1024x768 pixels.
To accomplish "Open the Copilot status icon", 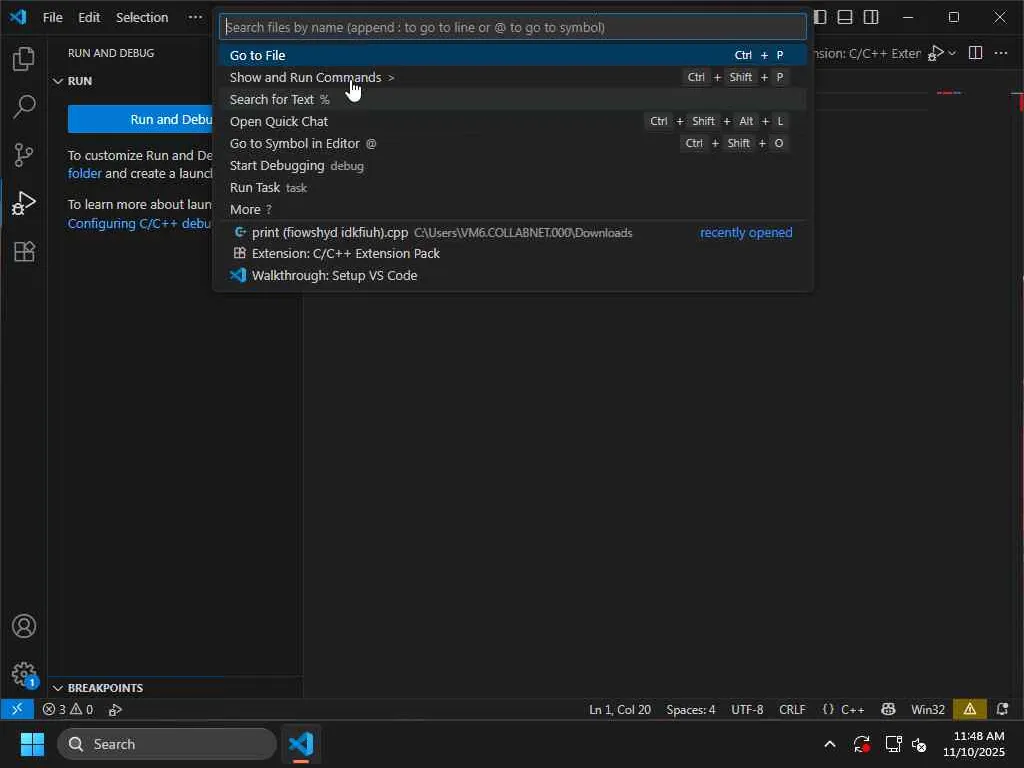I will coord(888,709).
